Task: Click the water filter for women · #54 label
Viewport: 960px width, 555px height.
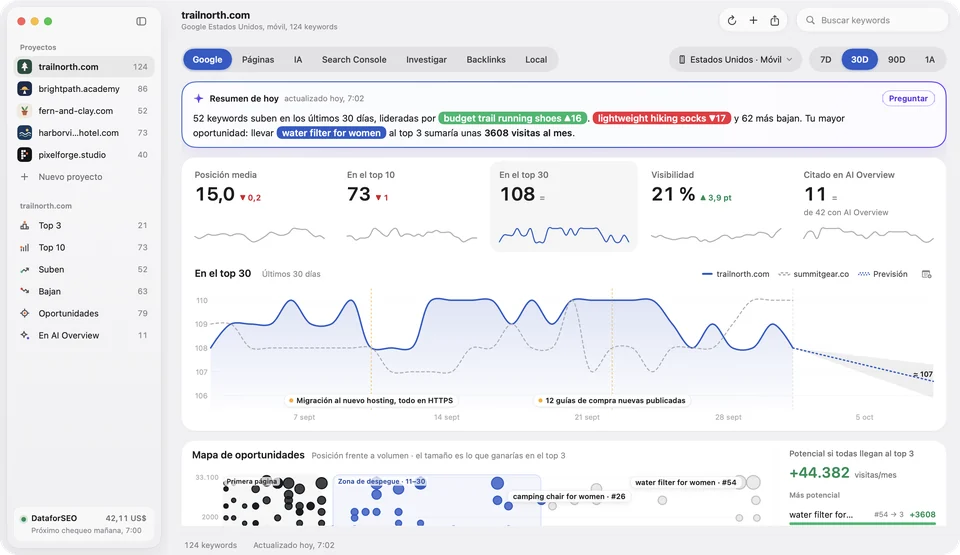Action: [x=685, y=483]
